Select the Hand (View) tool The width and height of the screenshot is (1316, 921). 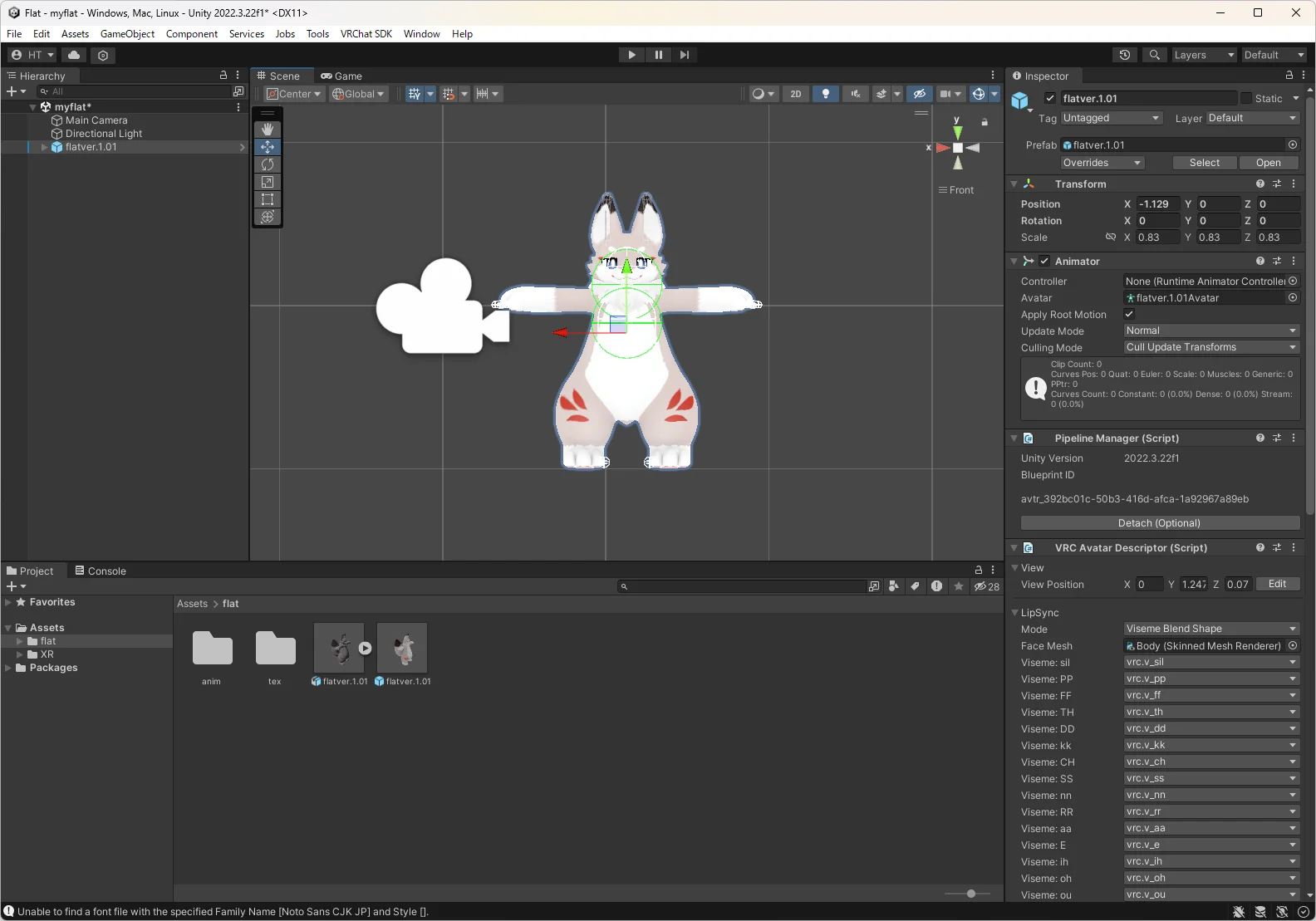268,130
